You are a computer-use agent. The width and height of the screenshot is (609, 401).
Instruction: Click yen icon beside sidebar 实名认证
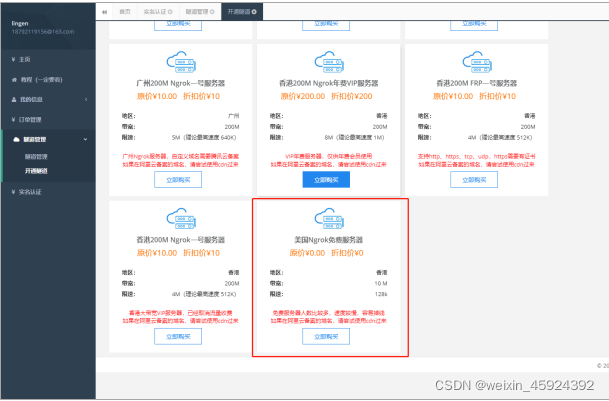click(13, 192)
